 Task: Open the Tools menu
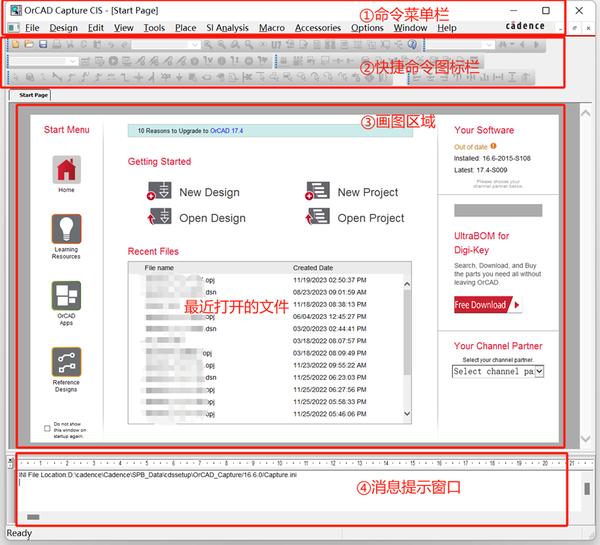(x=154, y=28)
